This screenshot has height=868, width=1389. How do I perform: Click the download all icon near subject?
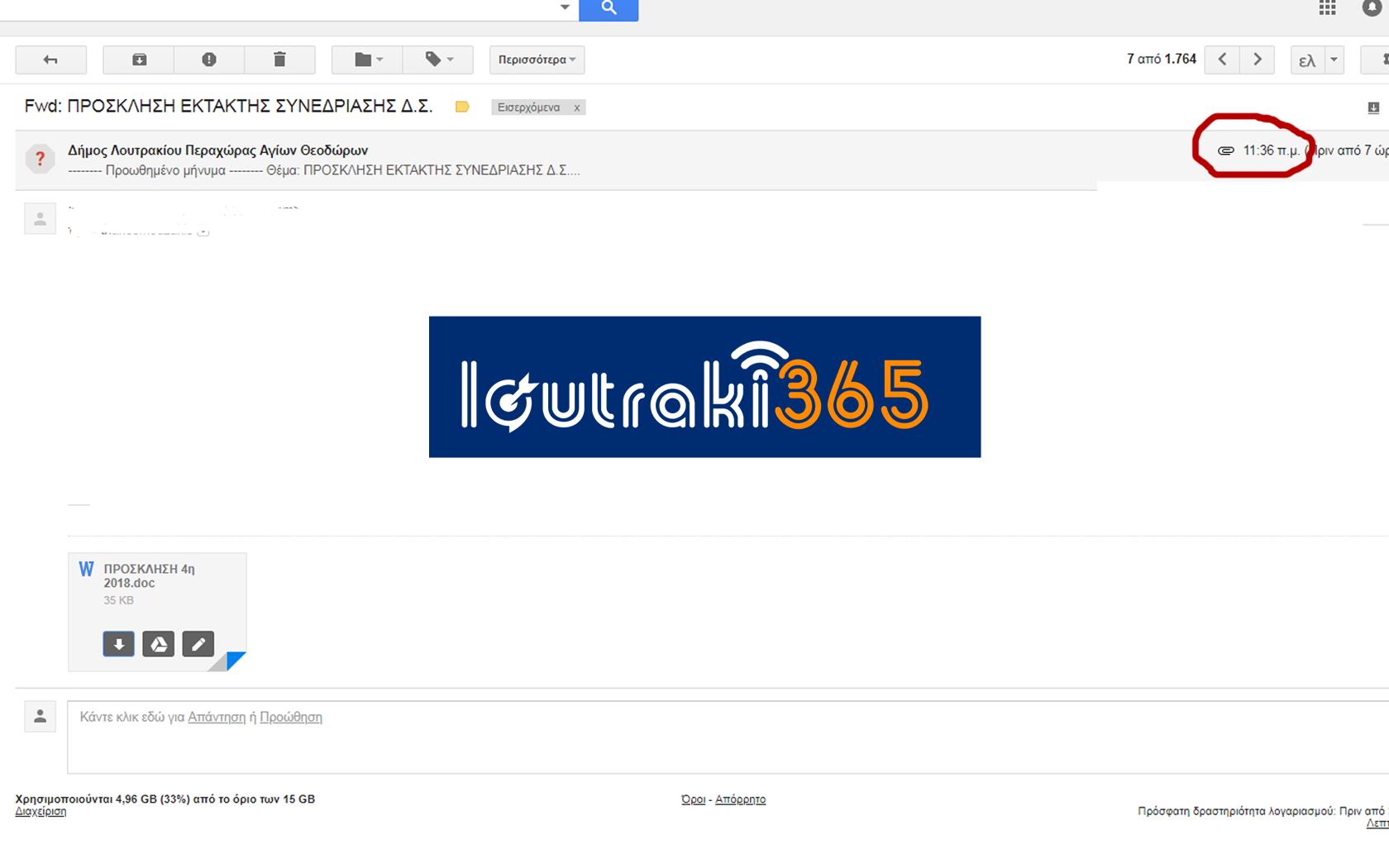tap(1373, 107)
